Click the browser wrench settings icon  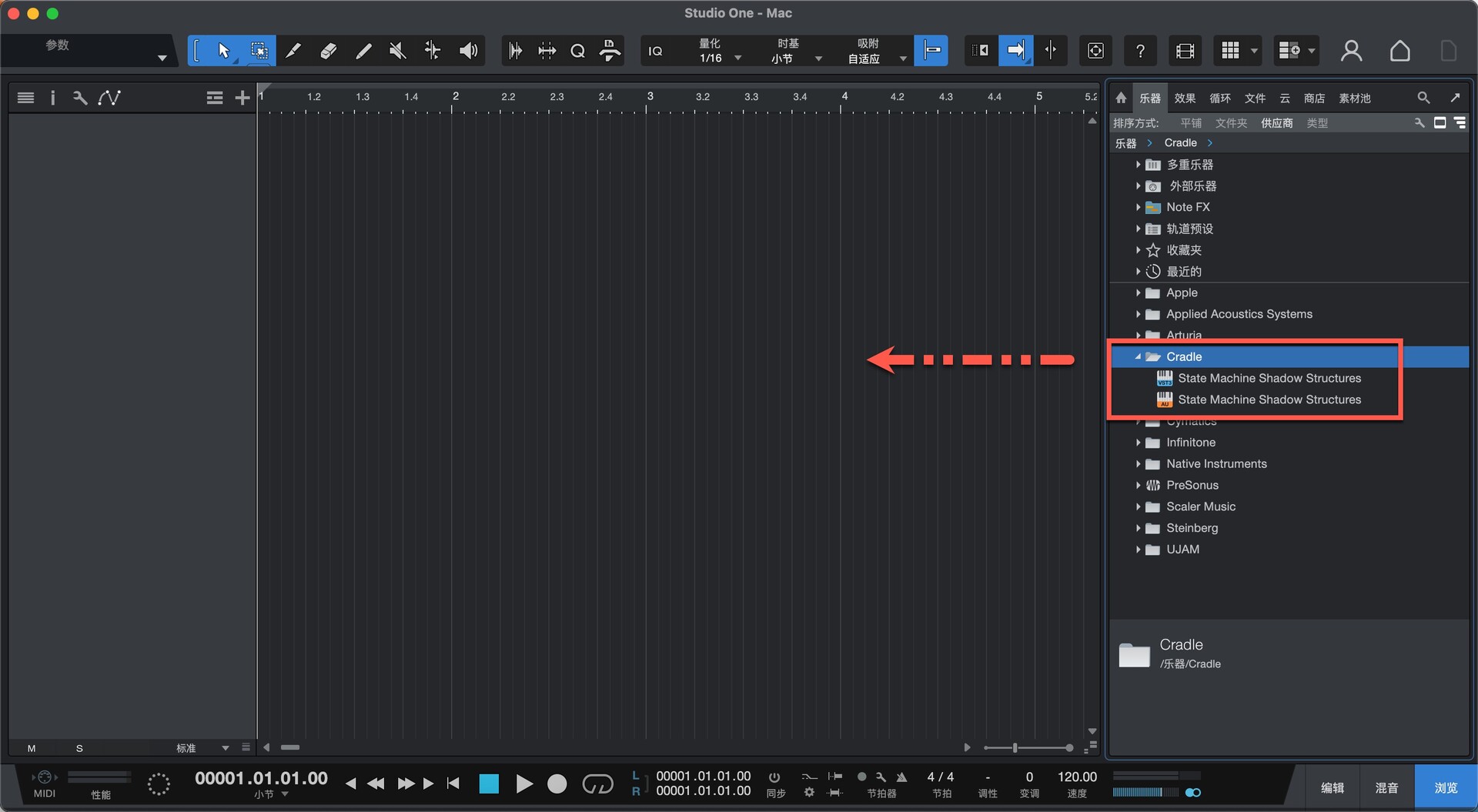click(x=1419, y=123)
